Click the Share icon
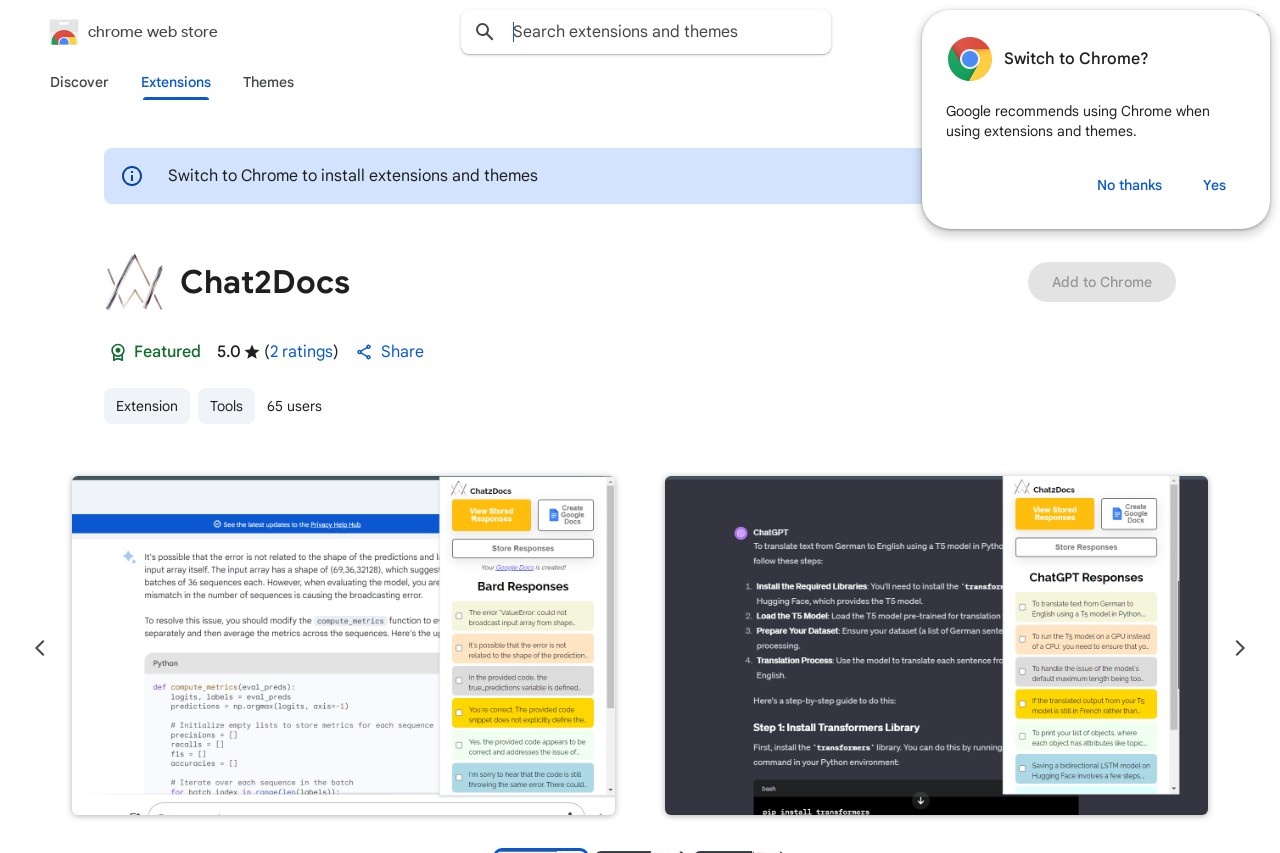Screen dimensions: 1280x853 364,352
